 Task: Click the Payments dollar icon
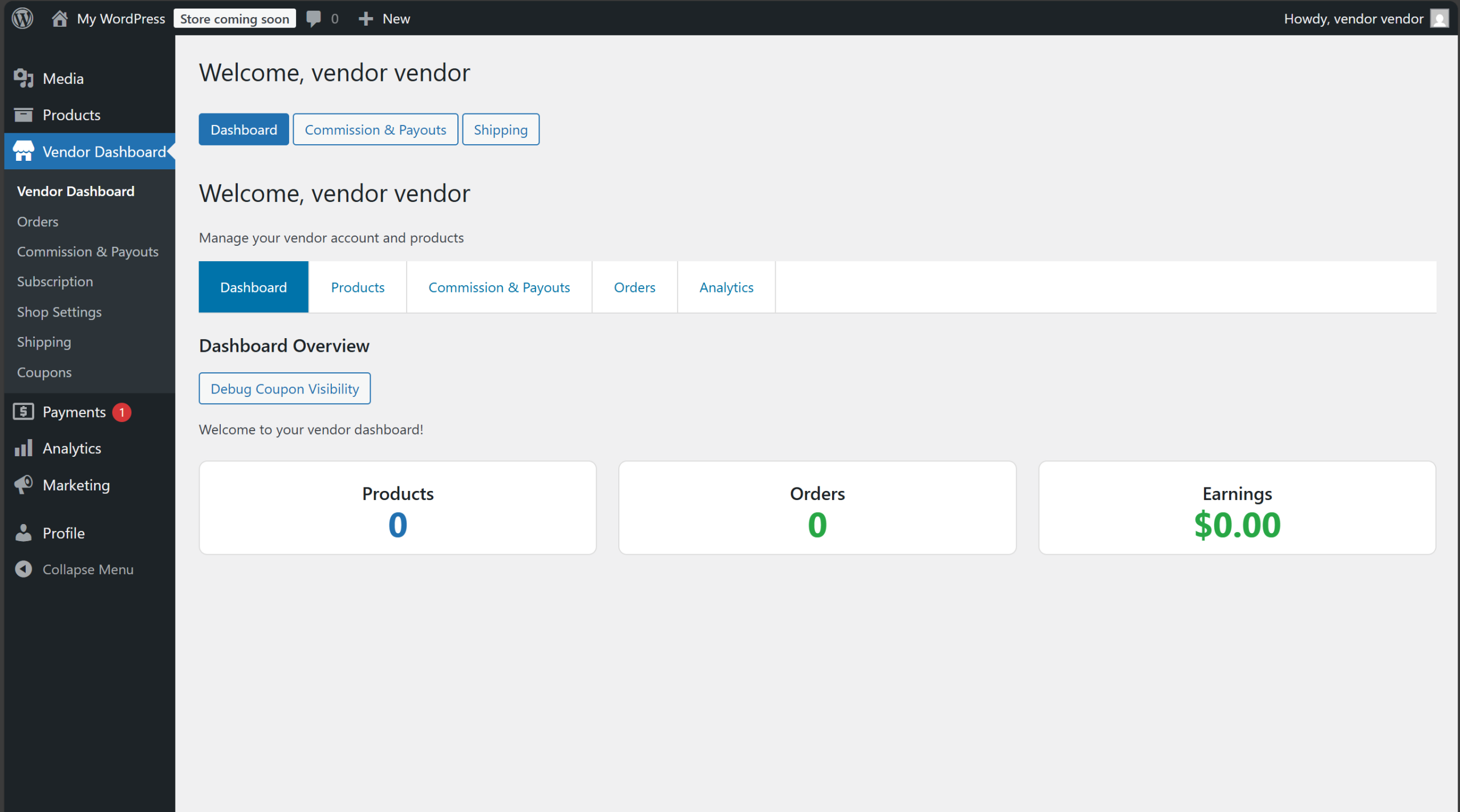[23, 411]
